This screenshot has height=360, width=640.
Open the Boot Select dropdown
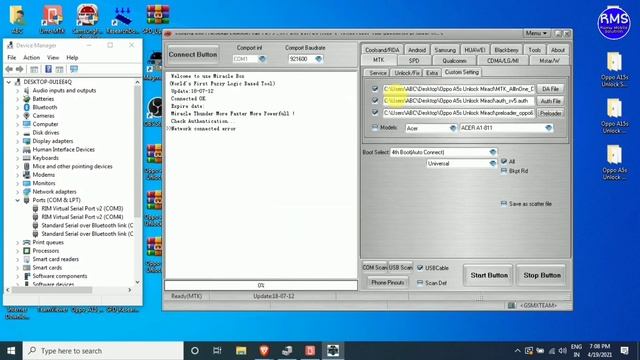coord(493,152)
